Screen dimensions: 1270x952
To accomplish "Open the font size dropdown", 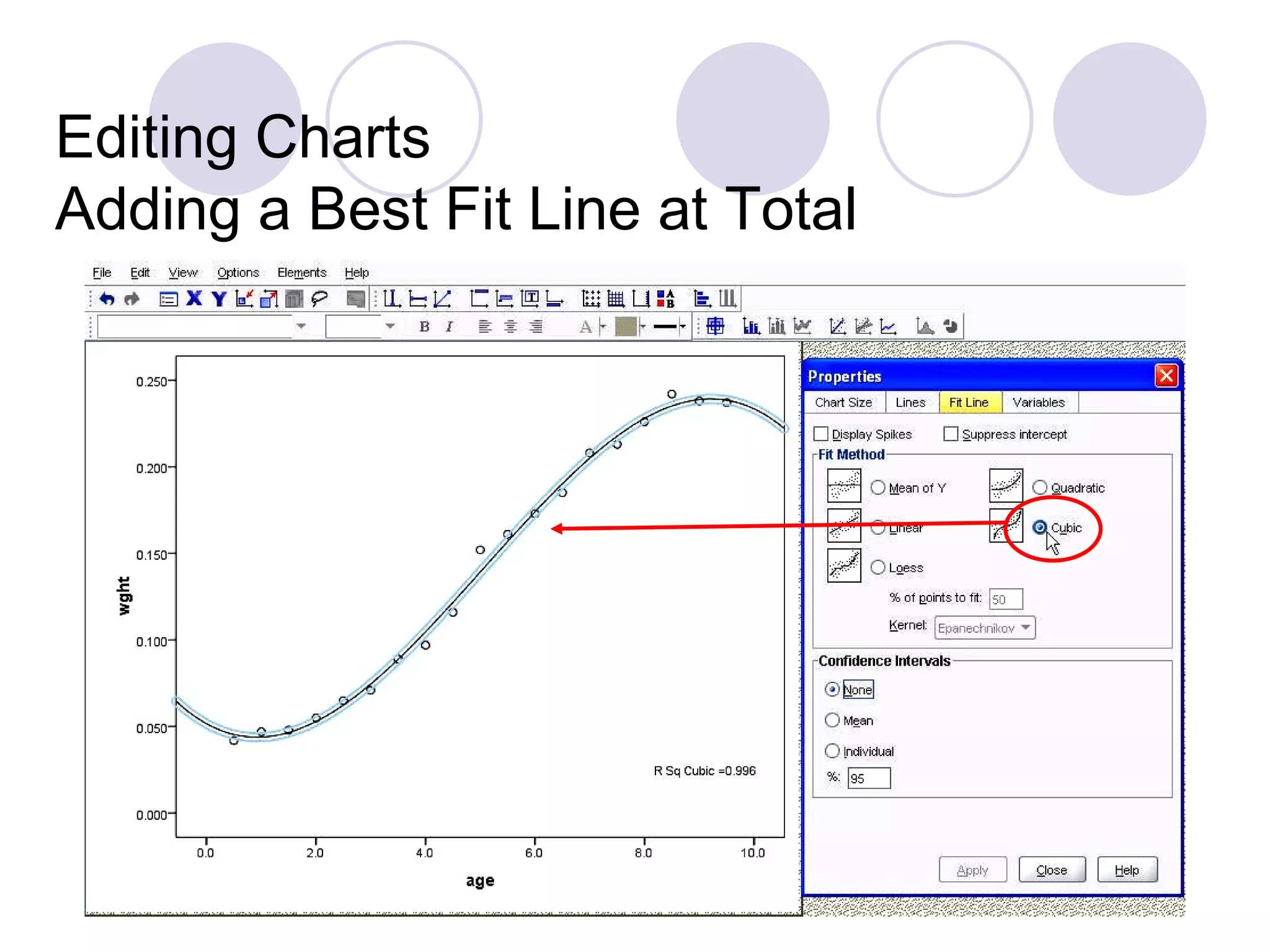I will [390, 326].
